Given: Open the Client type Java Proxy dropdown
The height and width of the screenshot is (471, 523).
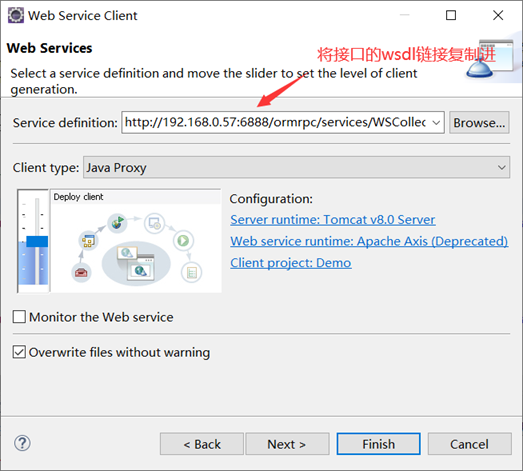Looking at the screenshot, I should (x=296, y=167).
